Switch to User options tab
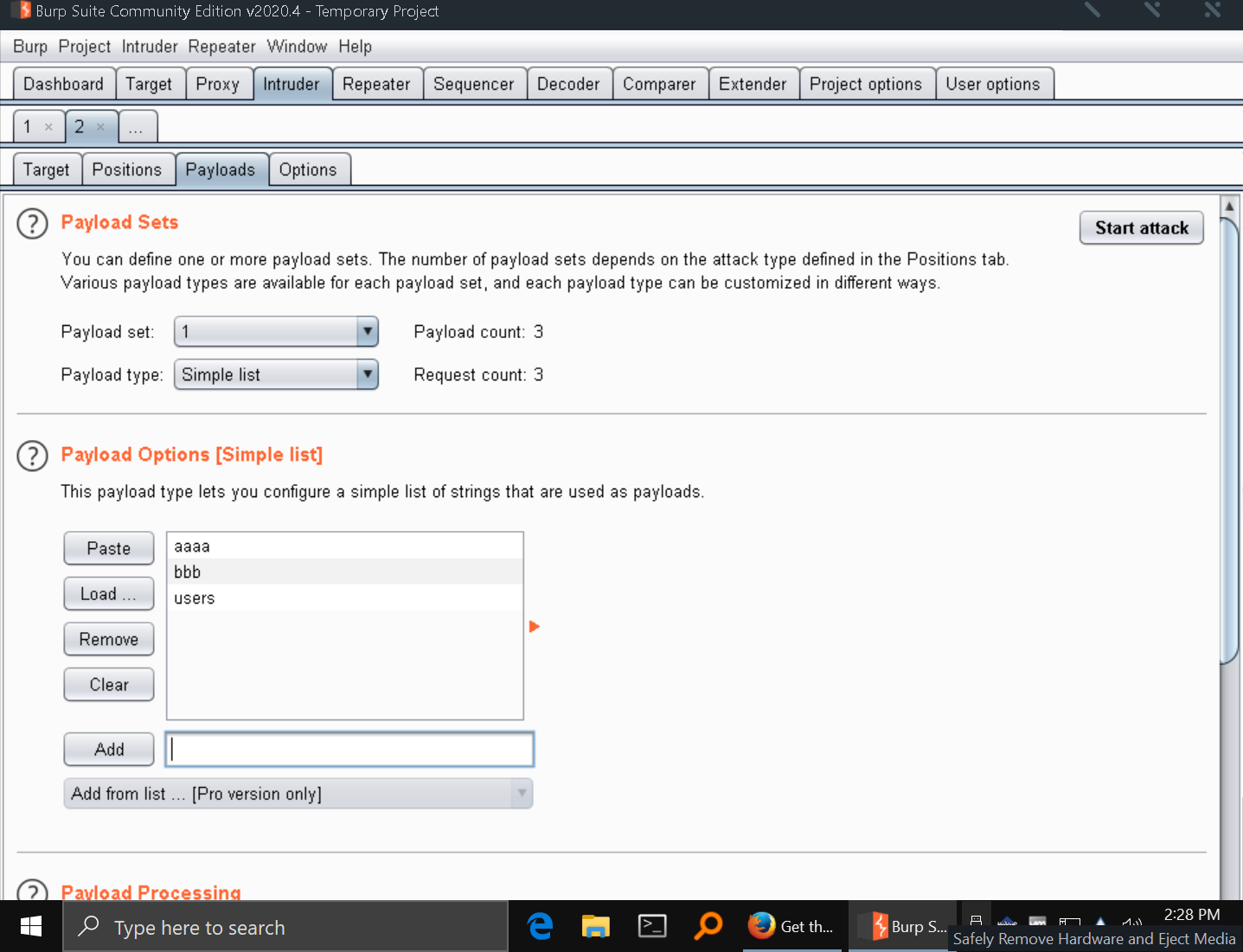This screenshot has width=1243, height=952. (993, 84)
